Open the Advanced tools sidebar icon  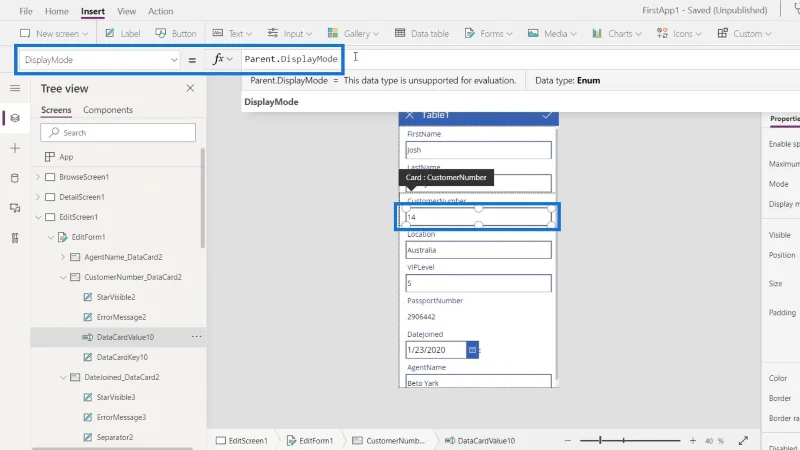click(x=15, y=238)
